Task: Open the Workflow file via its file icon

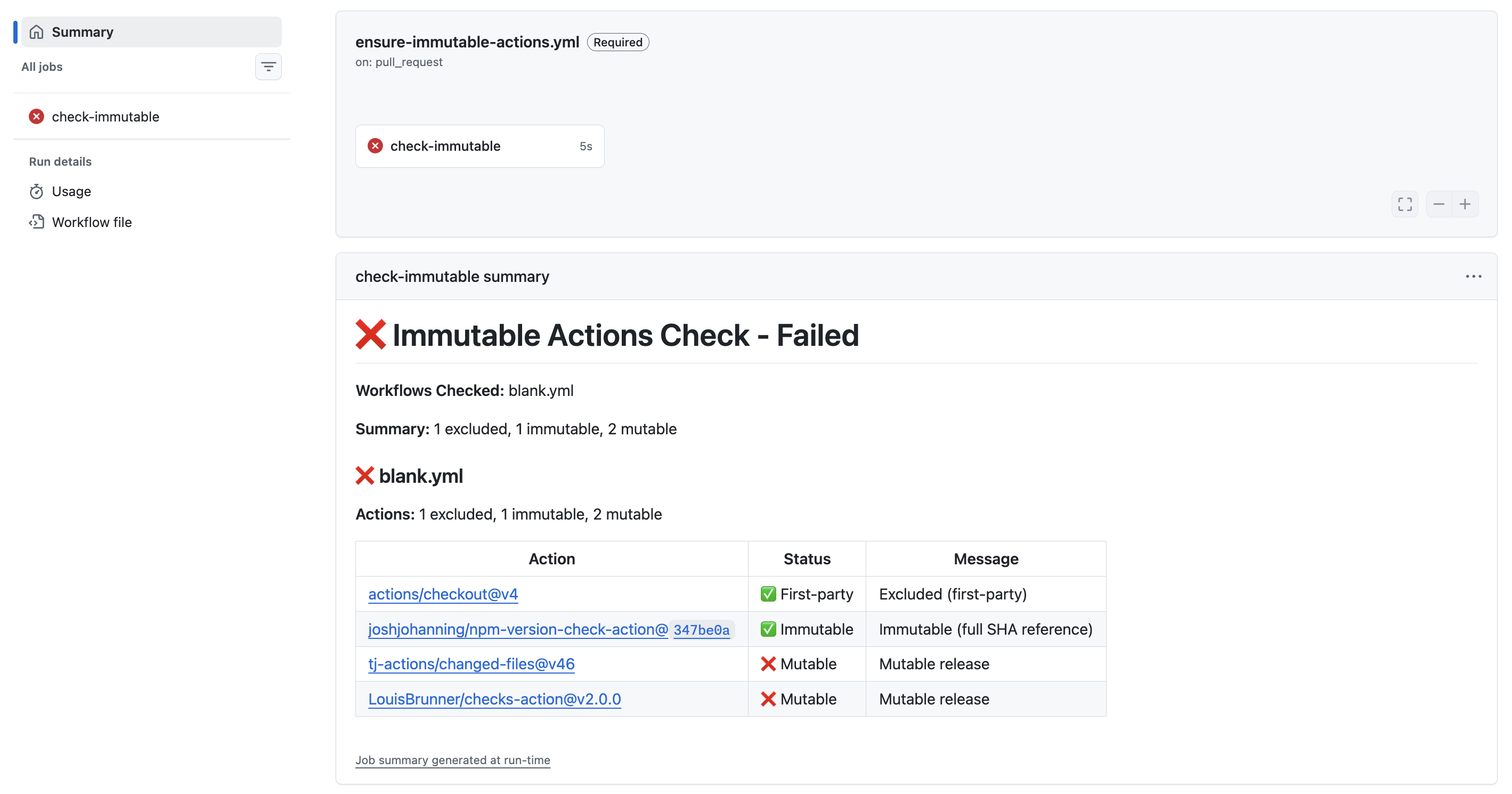Action: (37, 222)
